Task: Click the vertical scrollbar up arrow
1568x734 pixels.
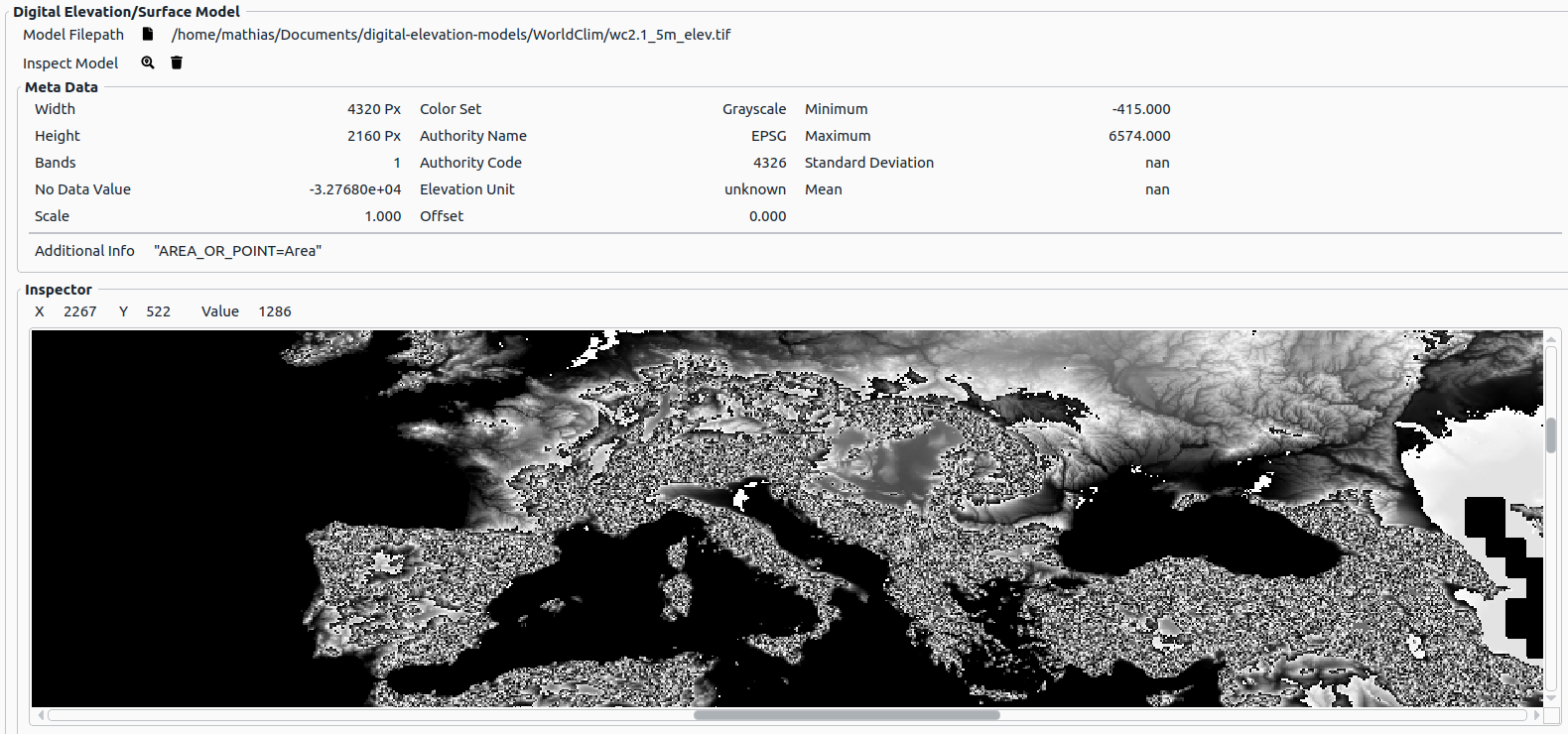Action: point(1551,340)
